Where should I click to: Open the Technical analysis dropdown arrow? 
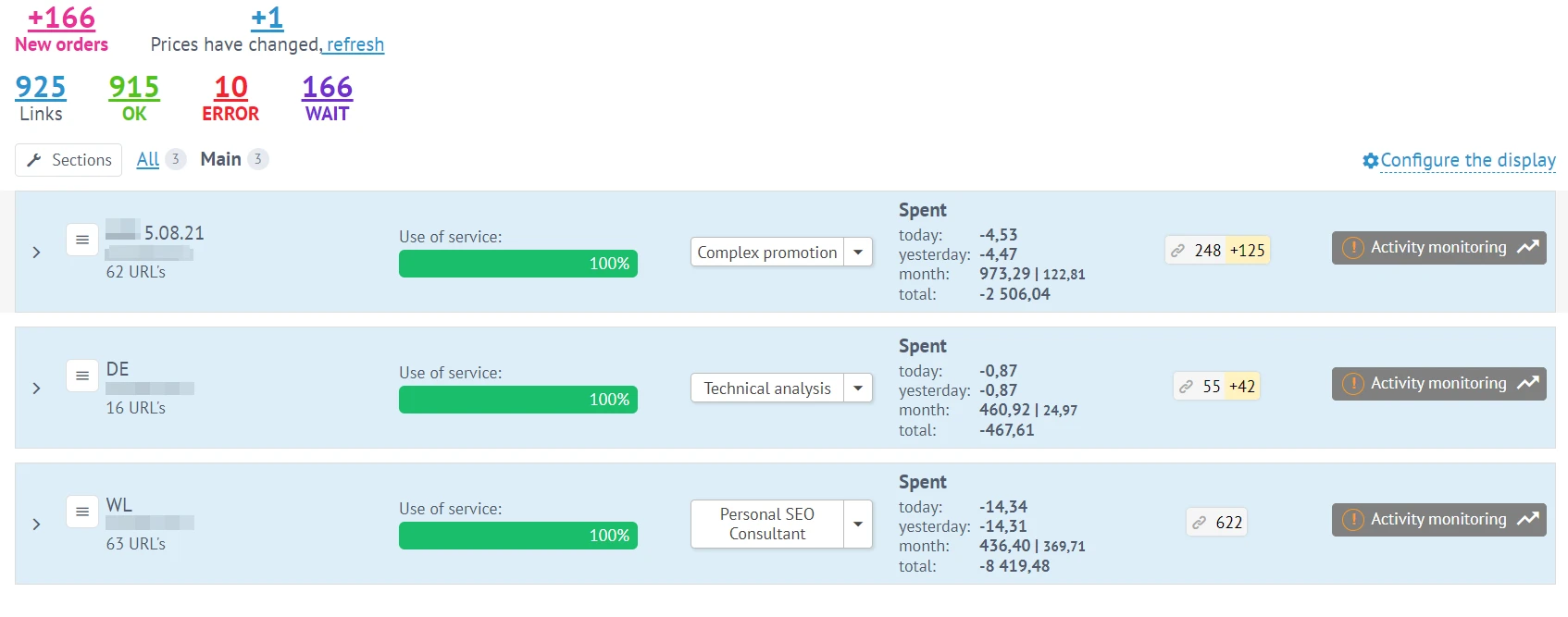[x=858, y=388]
